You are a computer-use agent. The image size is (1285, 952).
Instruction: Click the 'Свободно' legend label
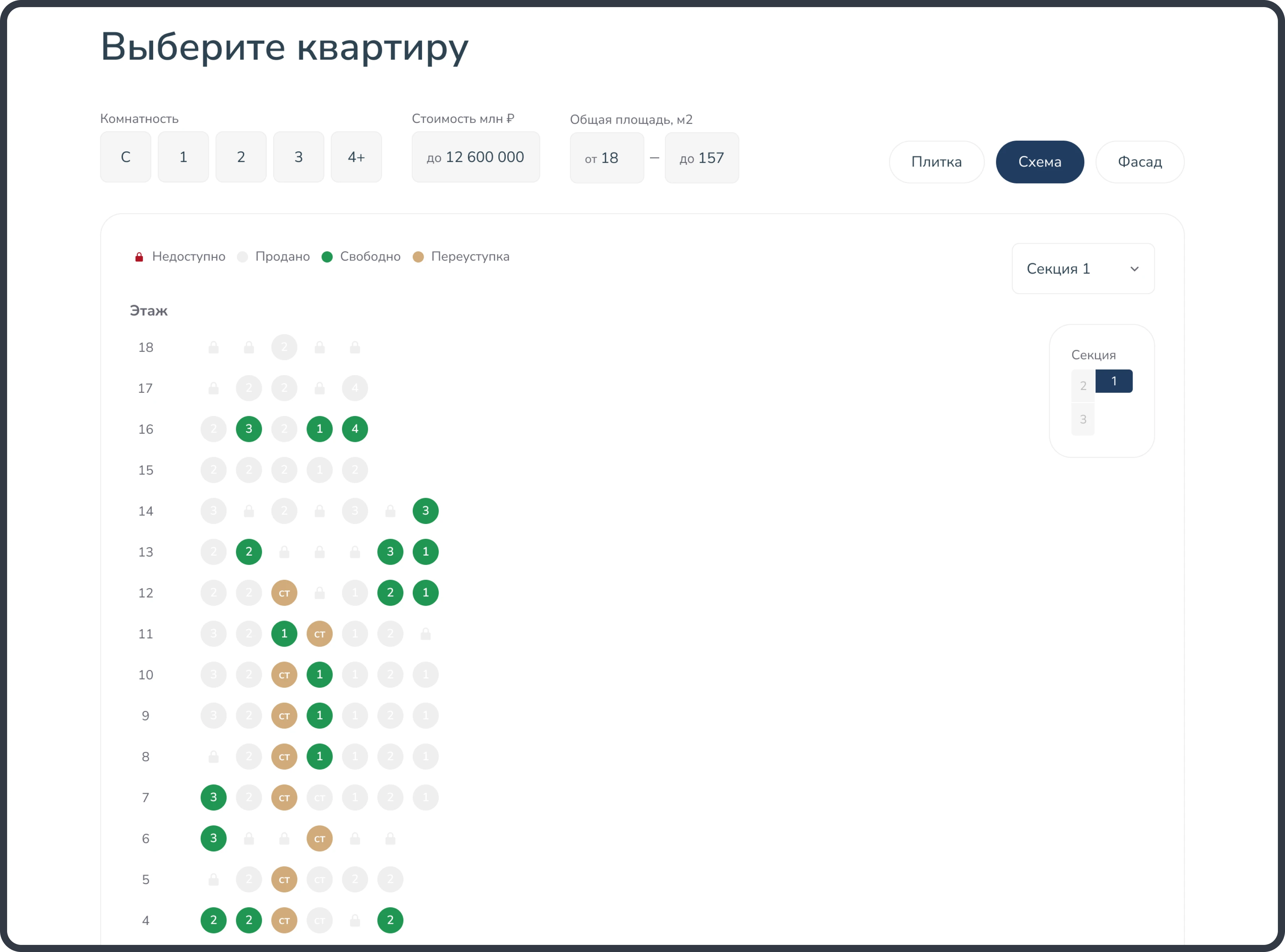coord(370,256)
